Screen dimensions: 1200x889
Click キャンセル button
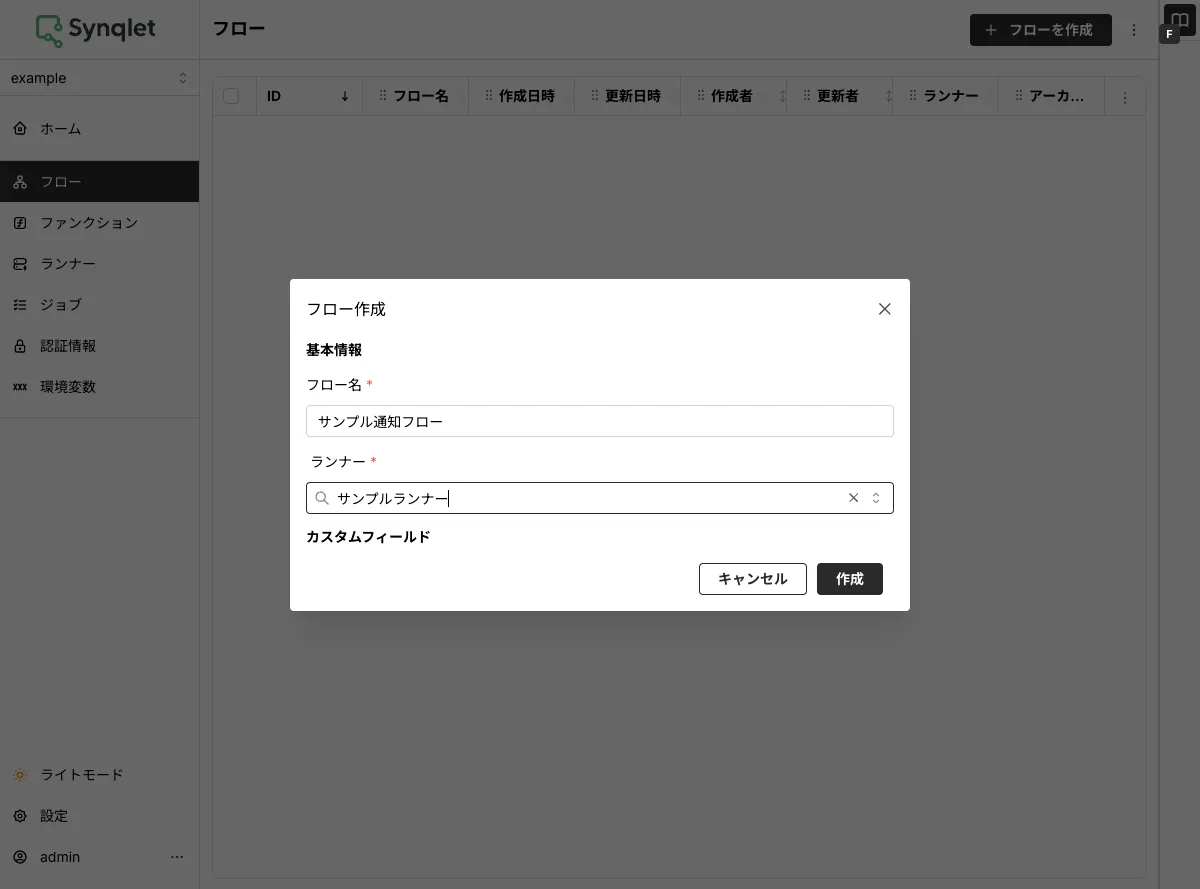pos(753,579)
